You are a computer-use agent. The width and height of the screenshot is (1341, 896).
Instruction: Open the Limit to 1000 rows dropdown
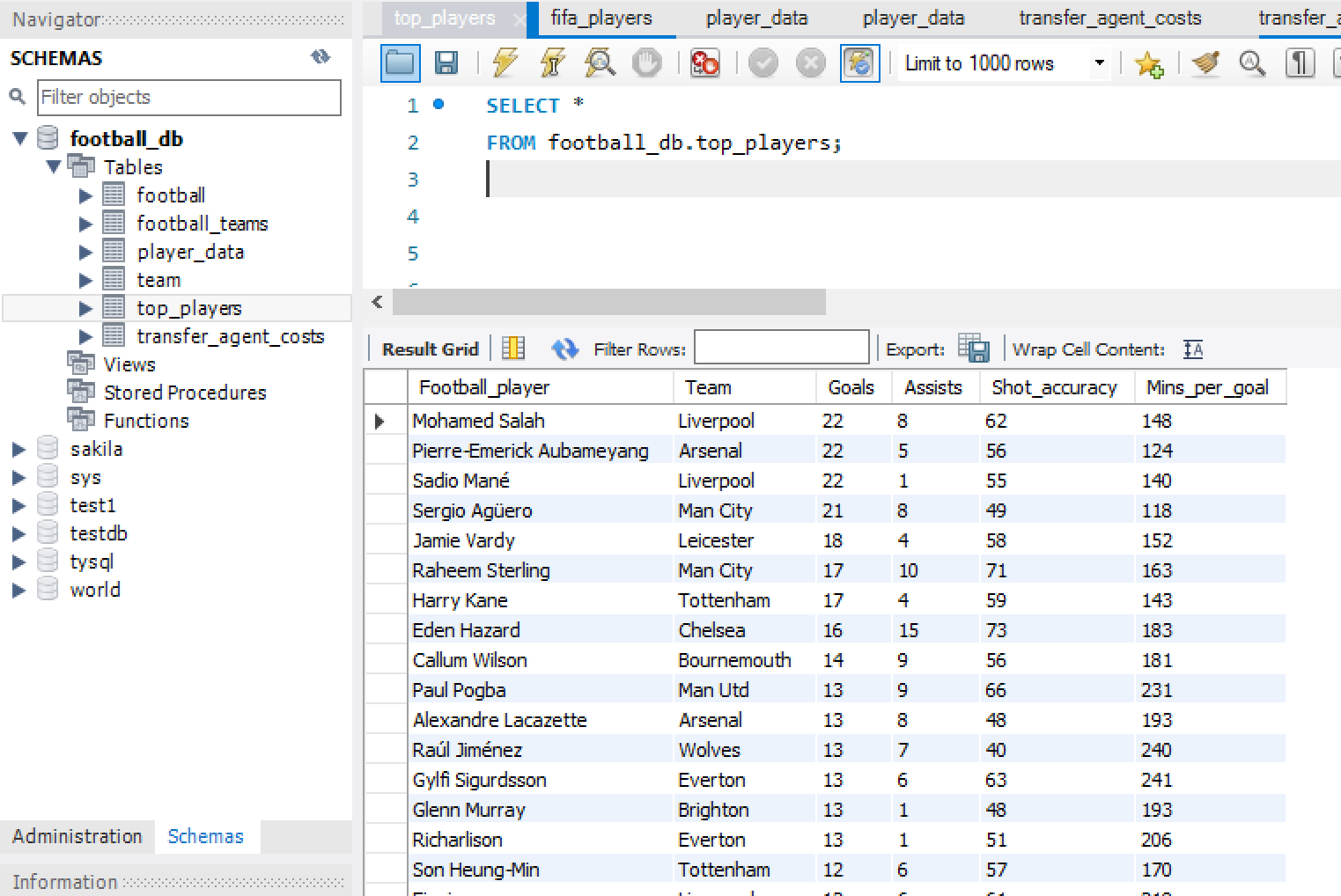[x=1099, y=63]
